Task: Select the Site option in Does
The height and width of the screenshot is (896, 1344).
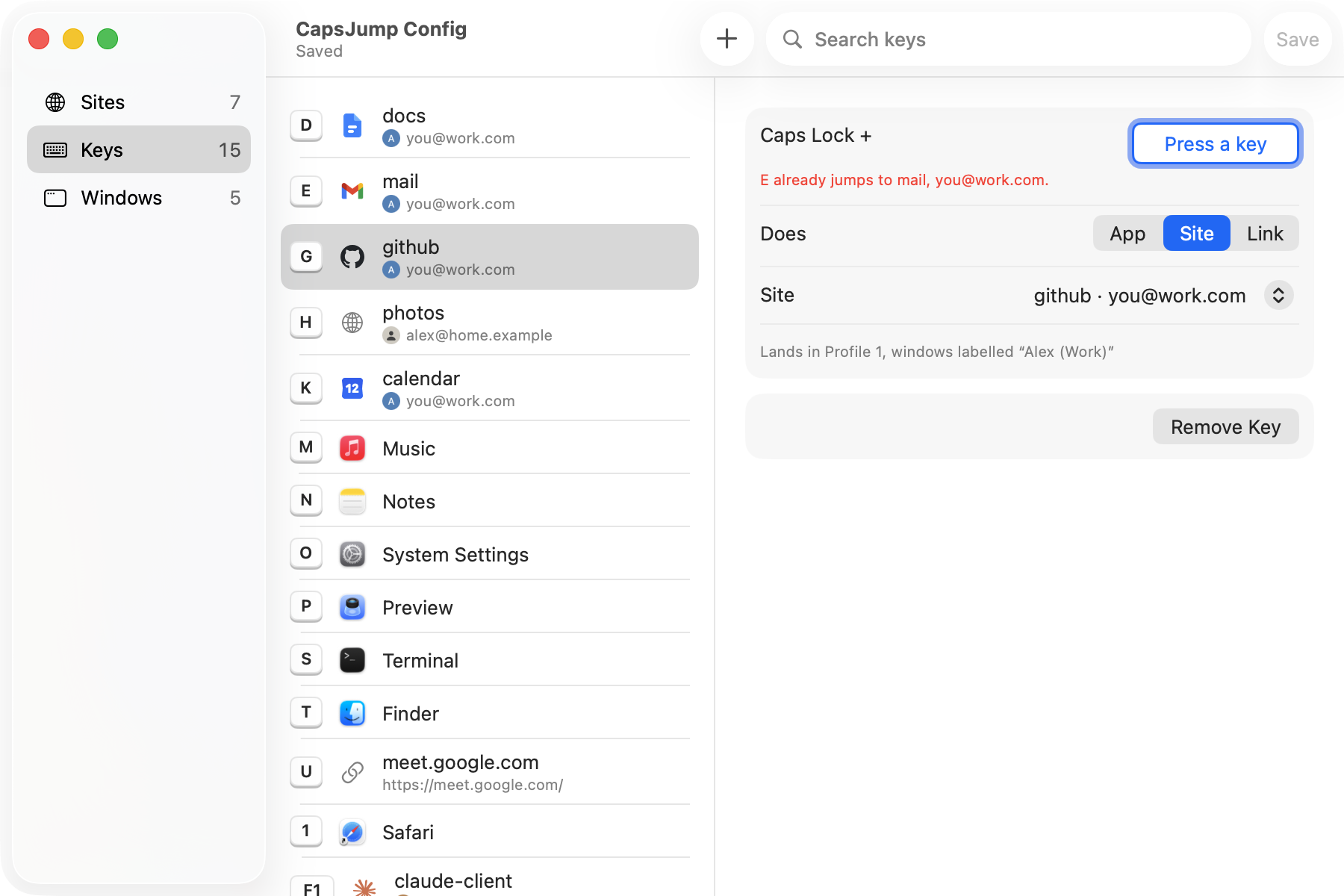Action: pos(1197,234)
